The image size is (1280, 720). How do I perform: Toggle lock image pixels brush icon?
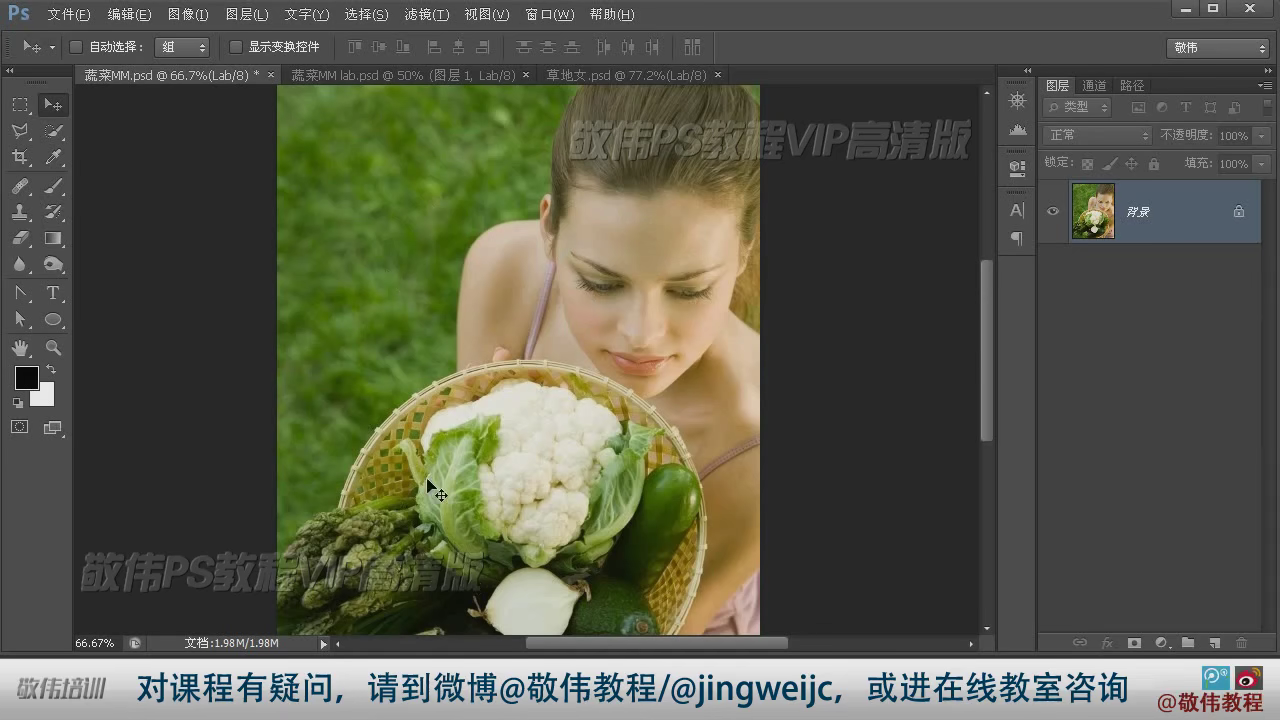(x=1110, y=164)
